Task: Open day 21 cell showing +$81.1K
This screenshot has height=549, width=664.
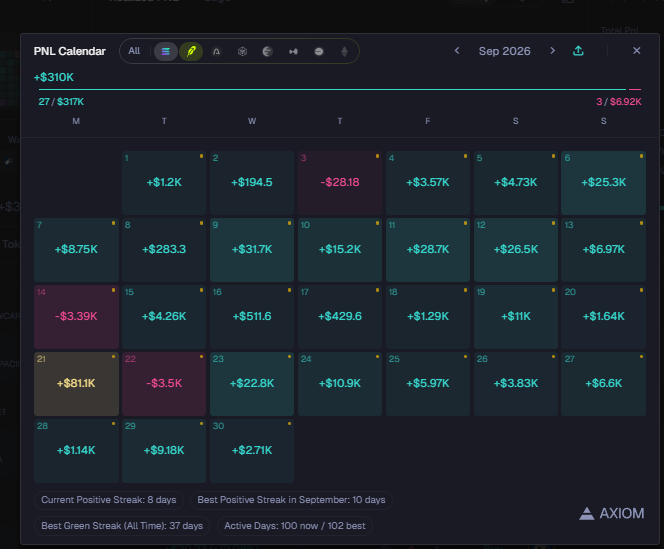Action: click(x=76, y=384)
